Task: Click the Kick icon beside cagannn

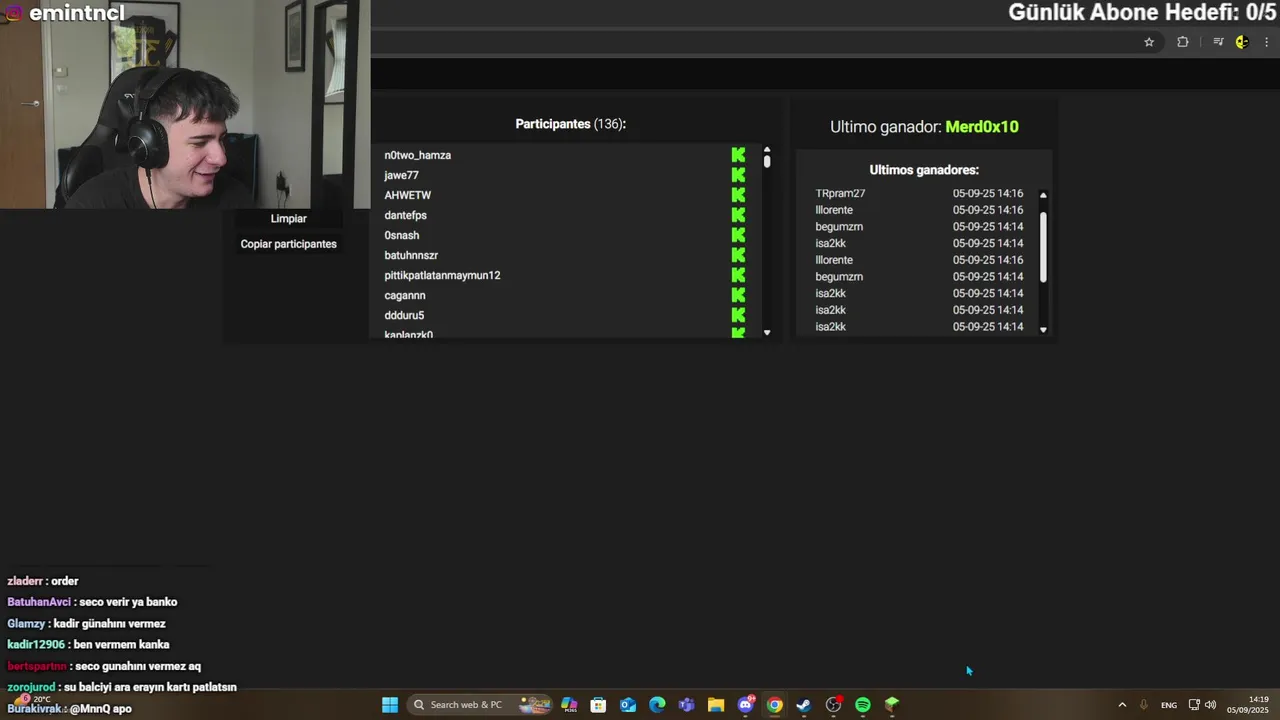Action: [x=738, y=295]
